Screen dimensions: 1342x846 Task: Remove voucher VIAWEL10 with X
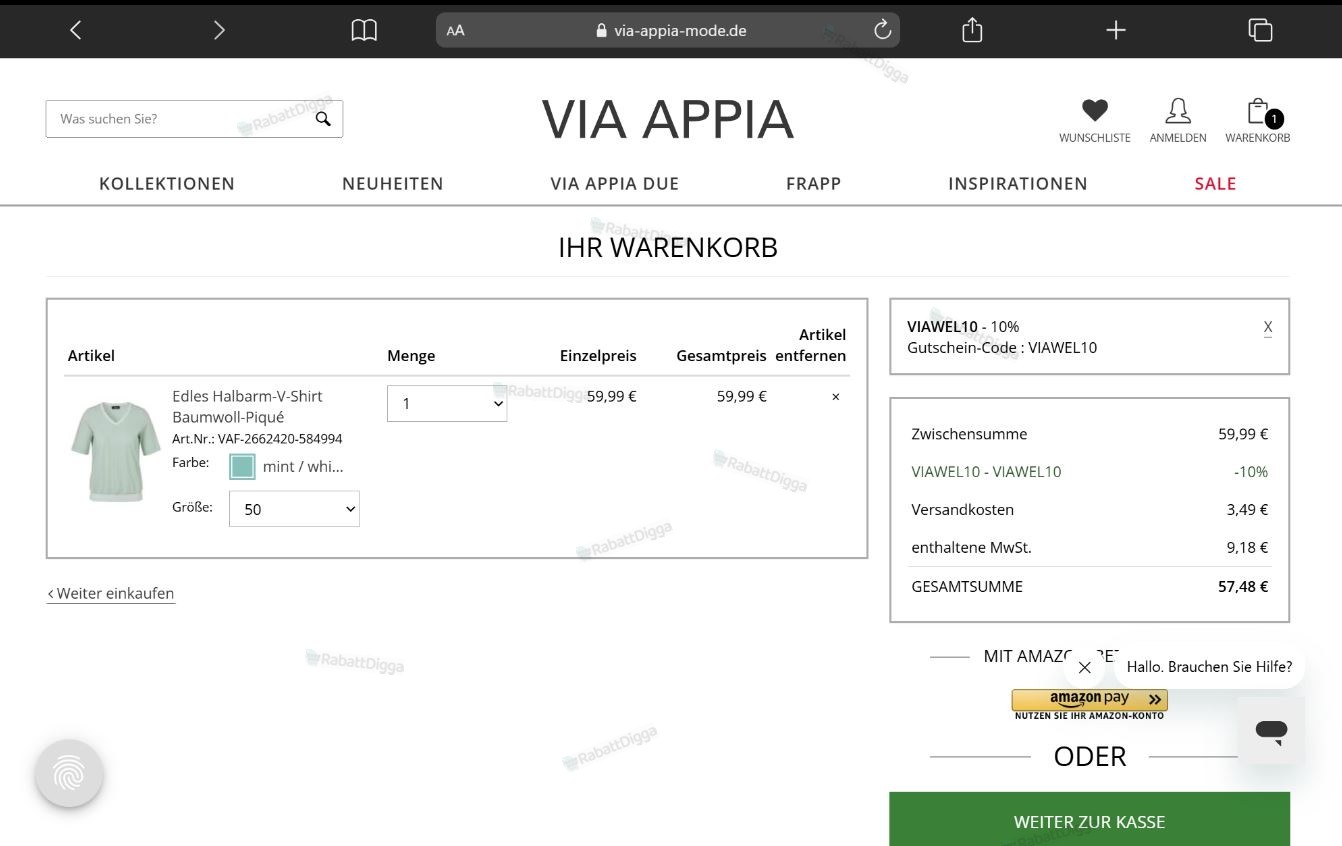coord(1268,327)
